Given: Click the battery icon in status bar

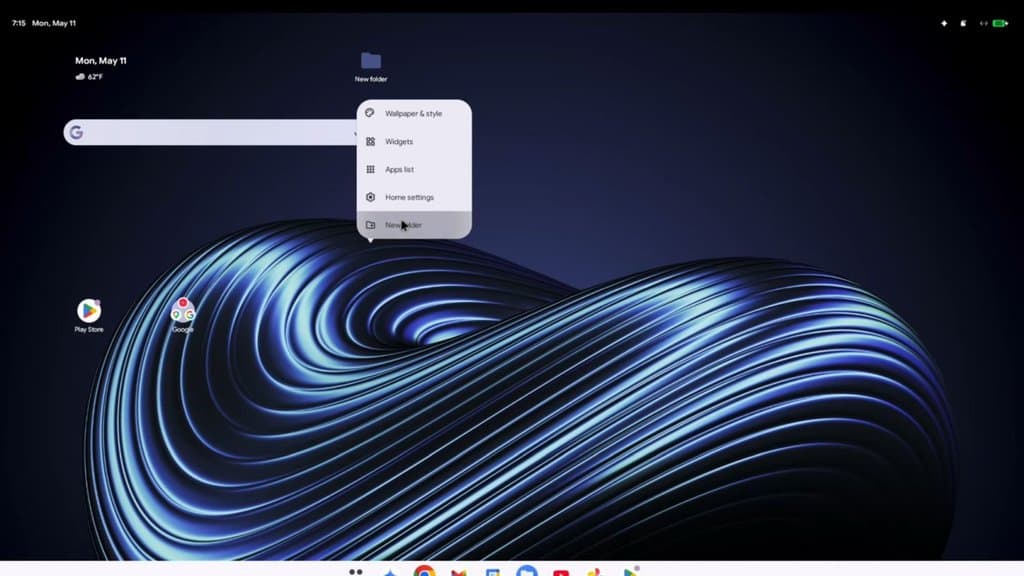Looking at the screenshot, I should 1000,24.
